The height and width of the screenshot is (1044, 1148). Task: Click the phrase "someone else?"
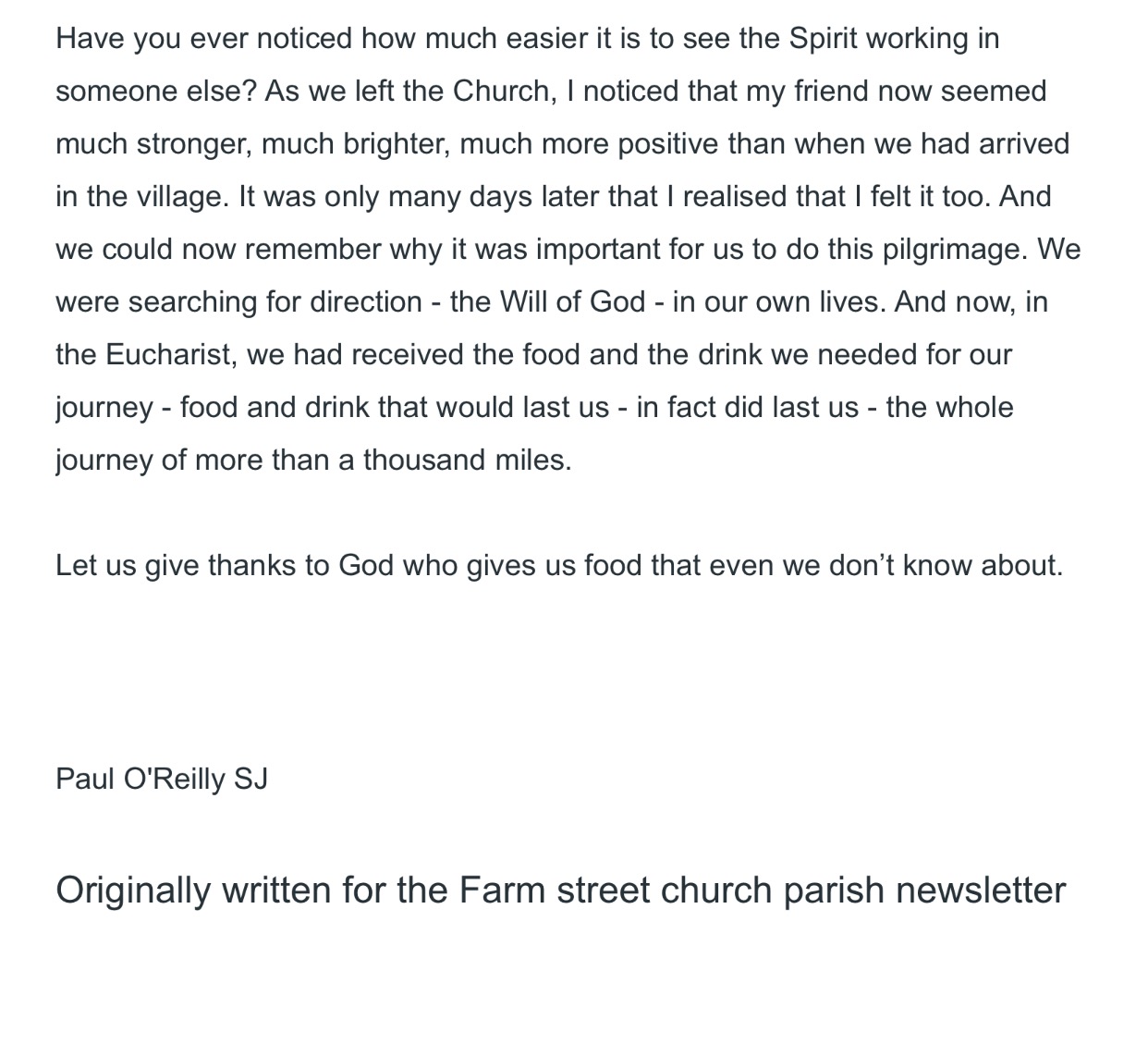coord(155,92)
